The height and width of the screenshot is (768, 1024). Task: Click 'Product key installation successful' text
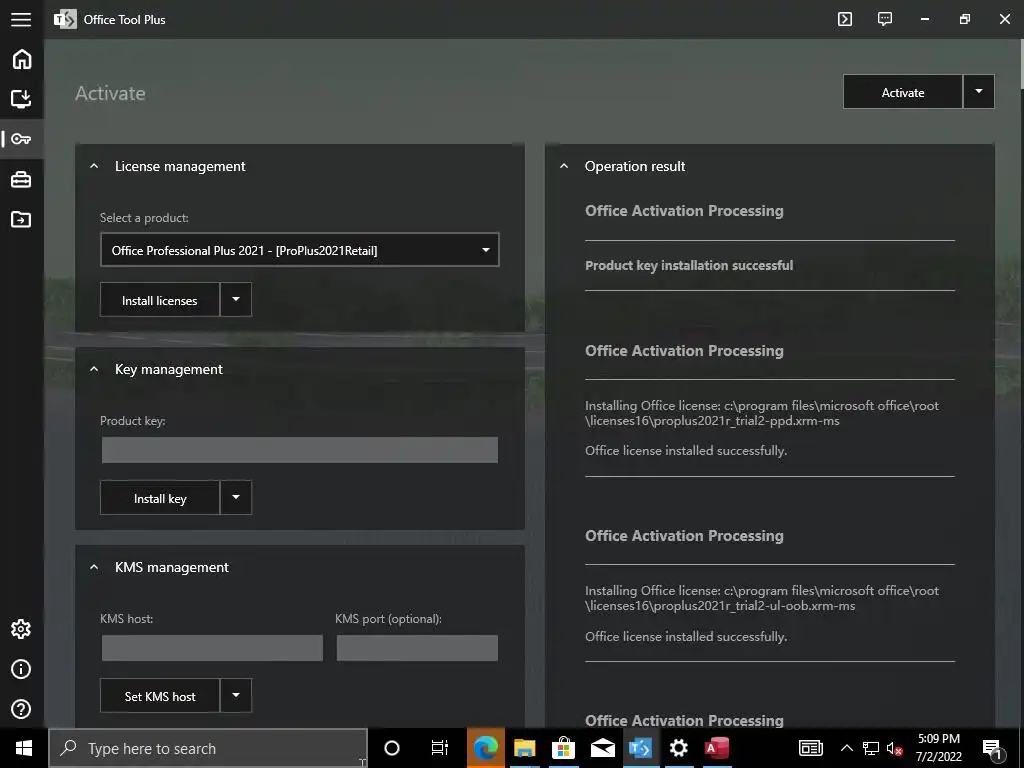click(689, 266)
